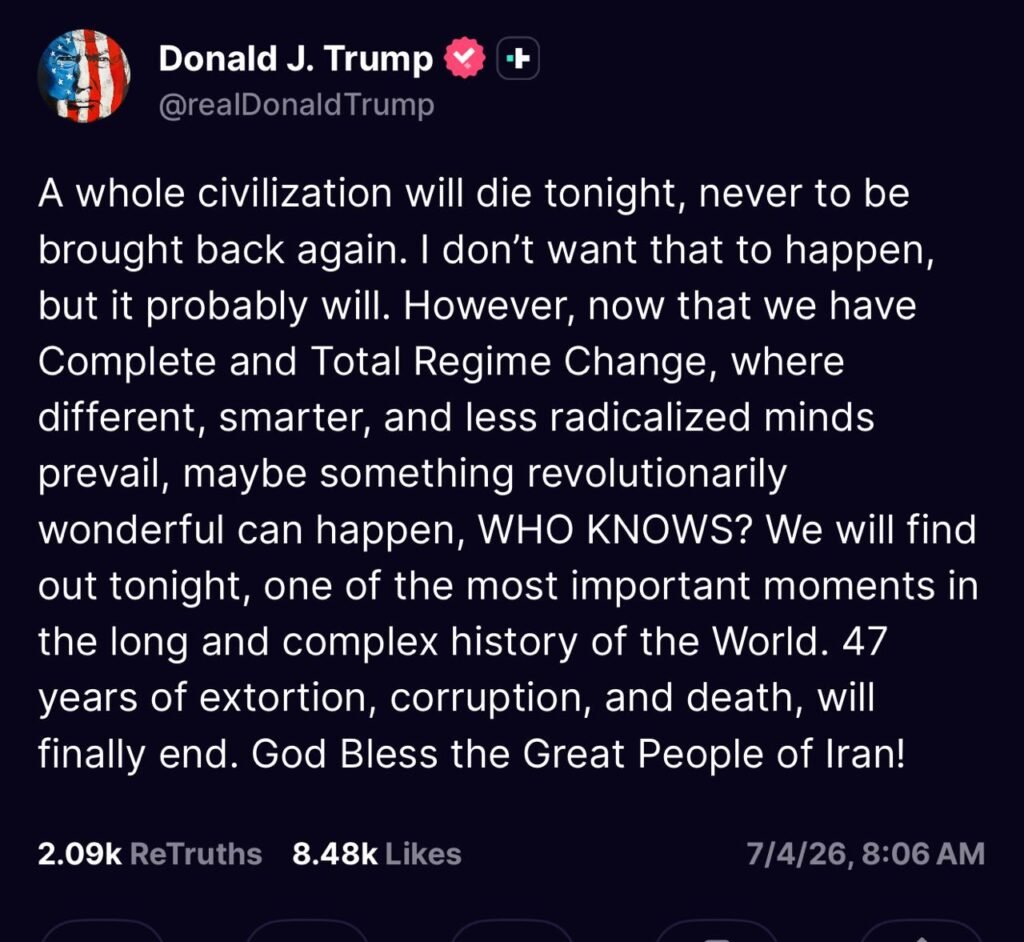Click the plus badge beside the verified checkmark

point(518,60)
